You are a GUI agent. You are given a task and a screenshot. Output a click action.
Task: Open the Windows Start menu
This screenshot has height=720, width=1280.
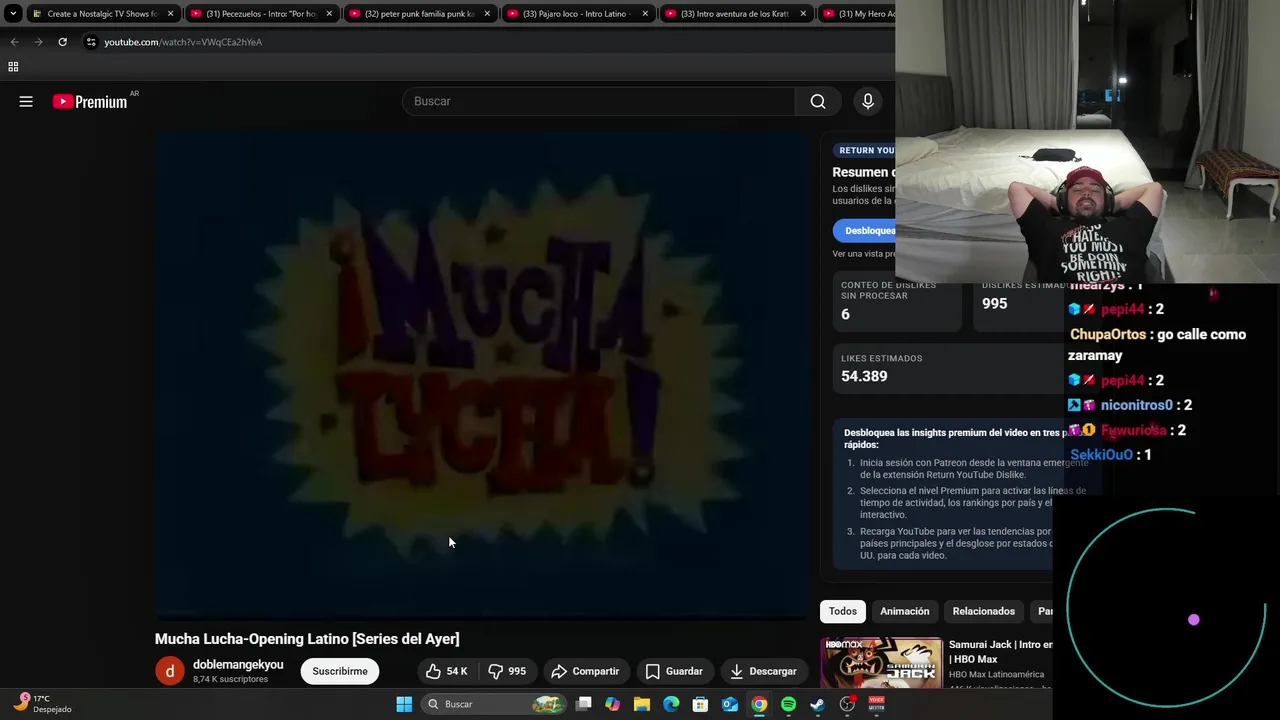click(x=404, y=704)
